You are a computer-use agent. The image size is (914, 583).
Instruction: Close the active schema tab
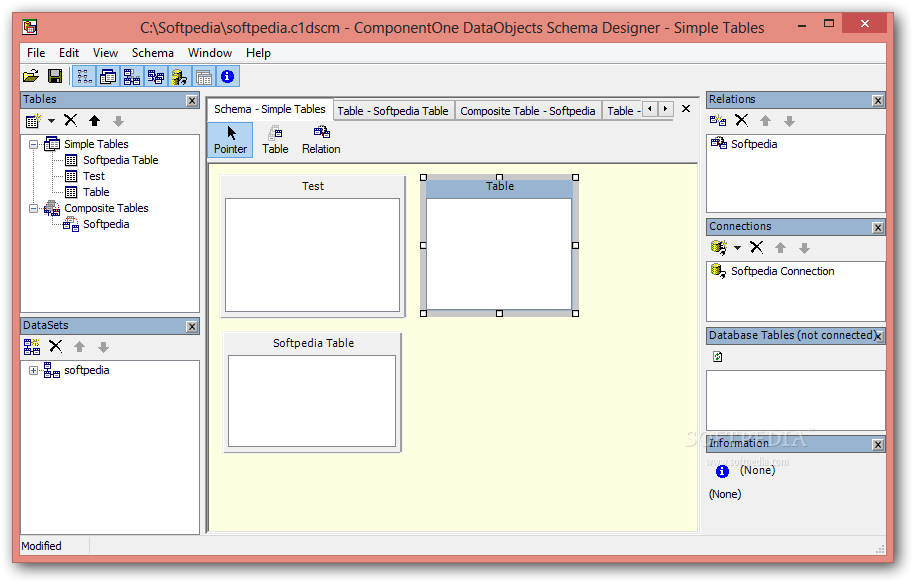tap(686, 109)
